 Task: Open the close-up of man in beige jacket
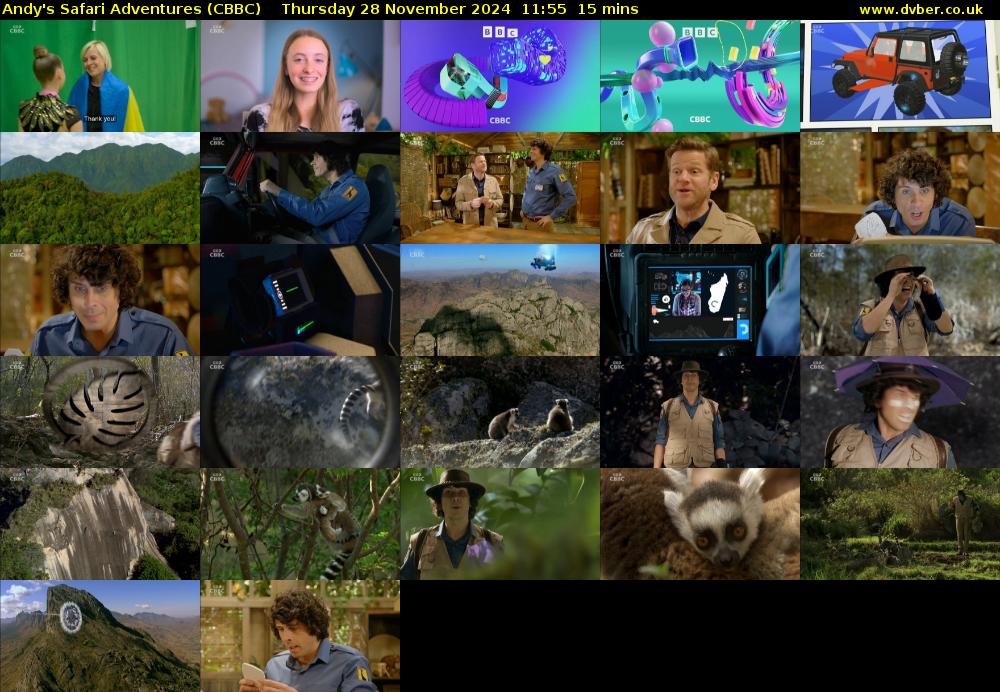pyautogui.click(x=700, y=188)
